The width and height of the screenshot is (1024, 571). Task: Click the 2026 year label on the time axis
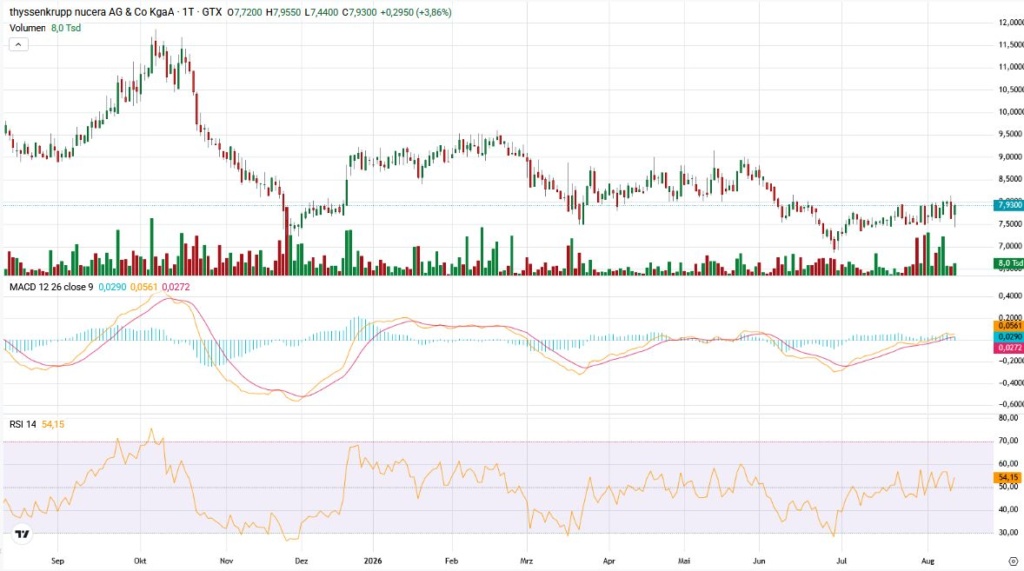(x=373, y=561)
